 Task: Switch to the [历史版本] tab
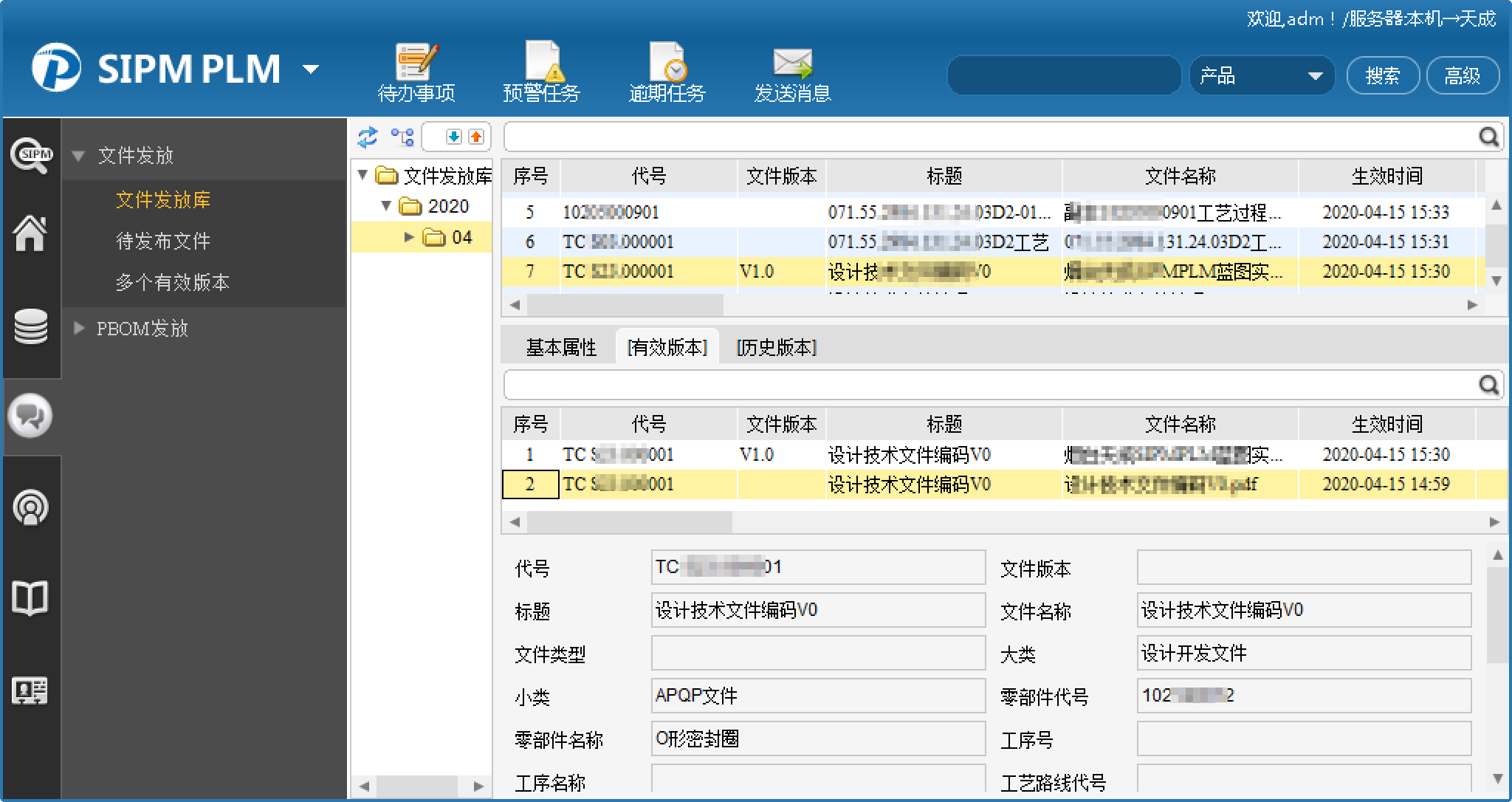(776, 347)
